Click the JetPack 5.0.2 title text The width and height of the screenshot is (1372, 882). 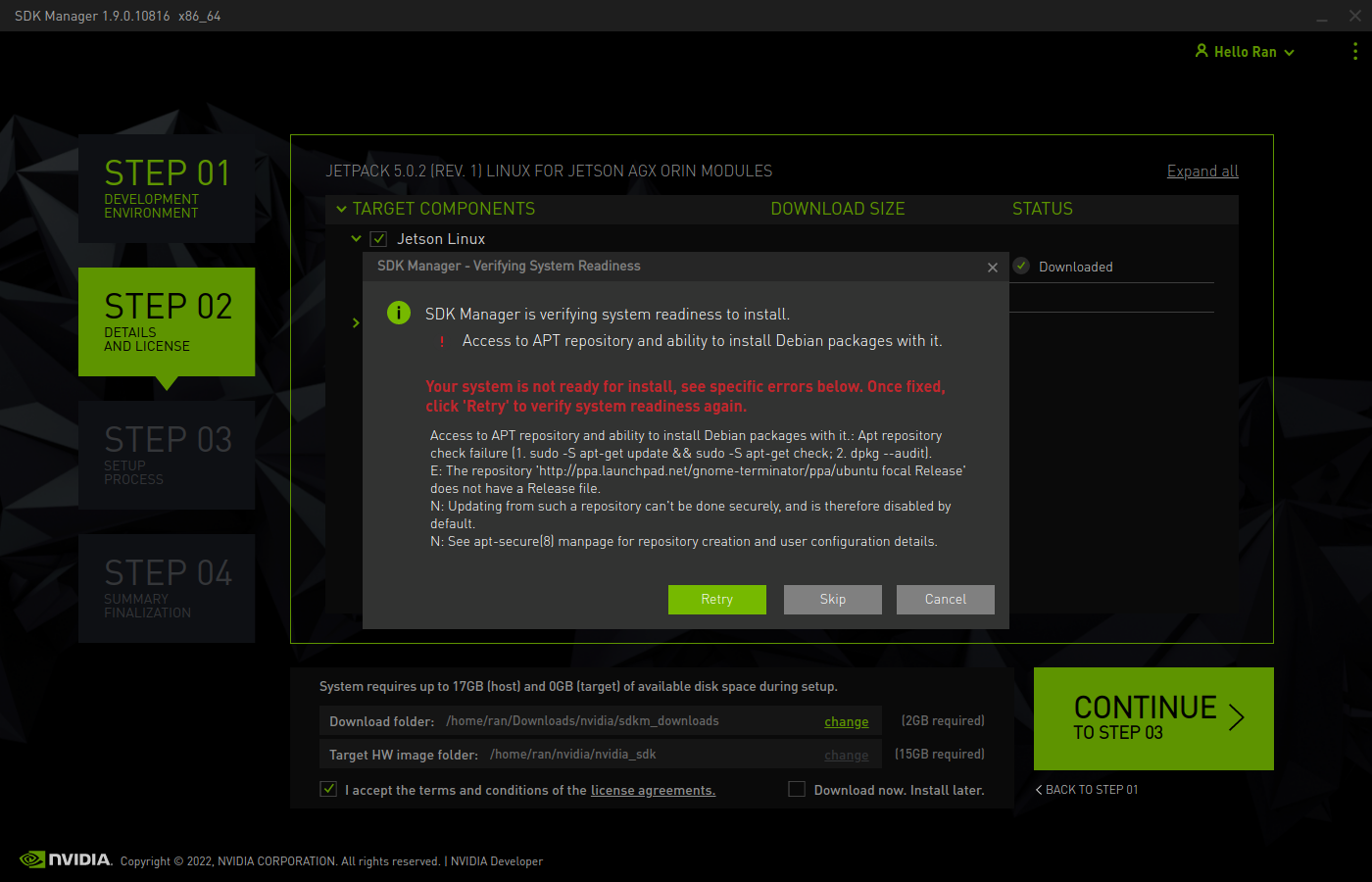(549, 171)
